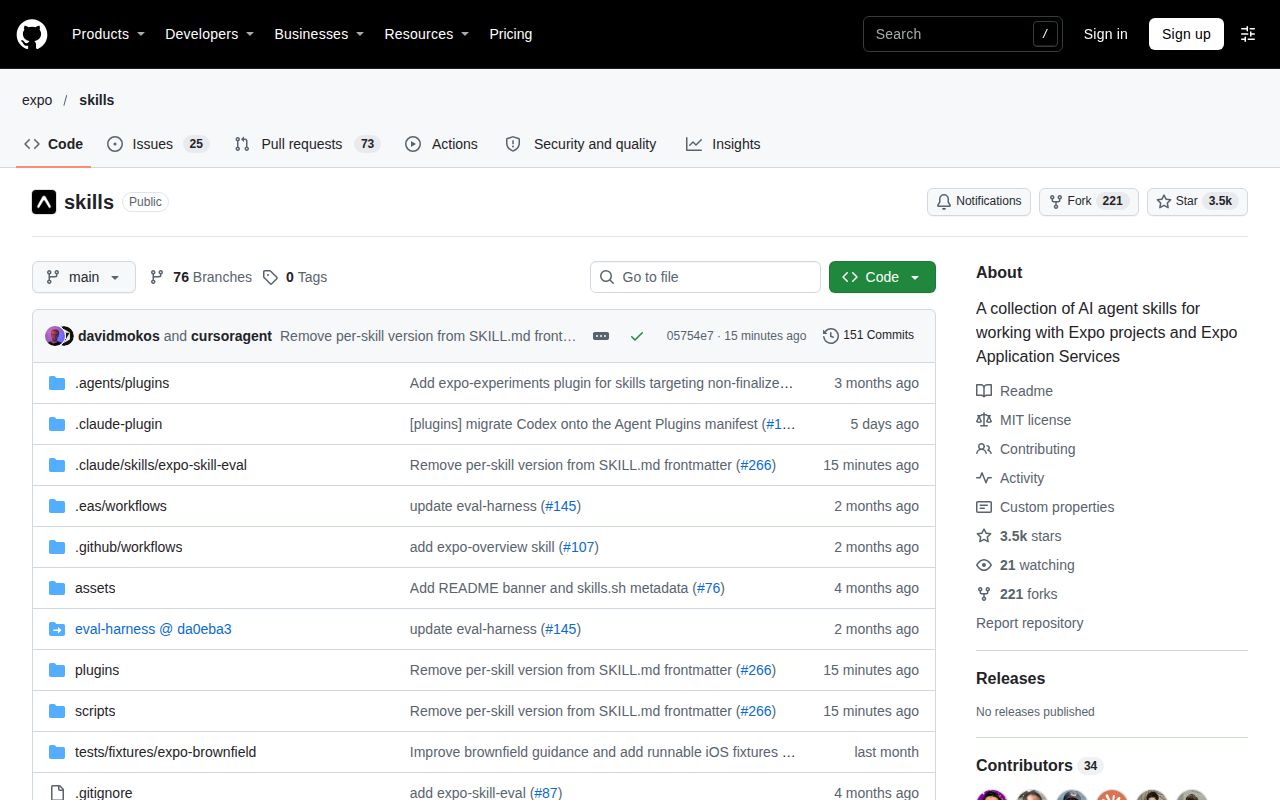Open commit hash 05754e7
This screenshot has width=1280, height=800.
pos(690,336)
